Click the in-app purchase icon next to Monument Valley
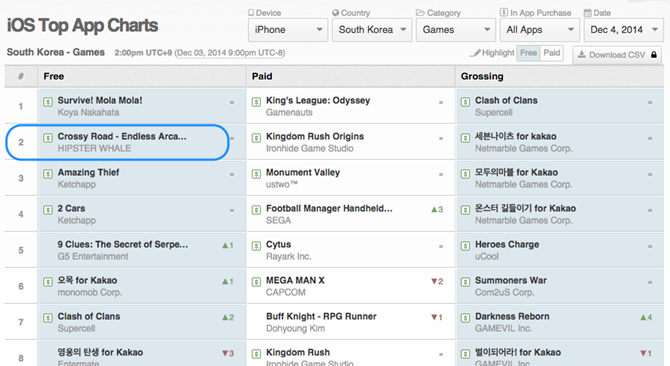Viewport: 670px width, 366px height. pos(256,174)
